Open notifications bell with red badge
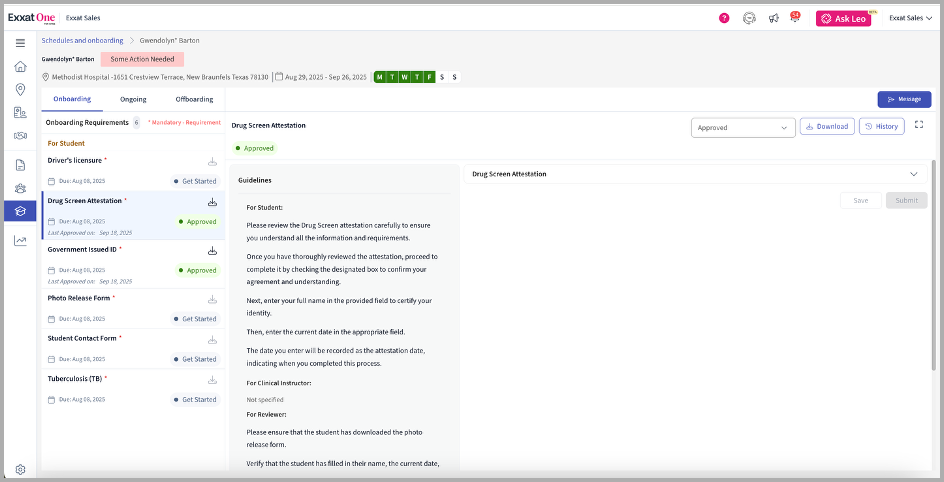 [795, 18]
